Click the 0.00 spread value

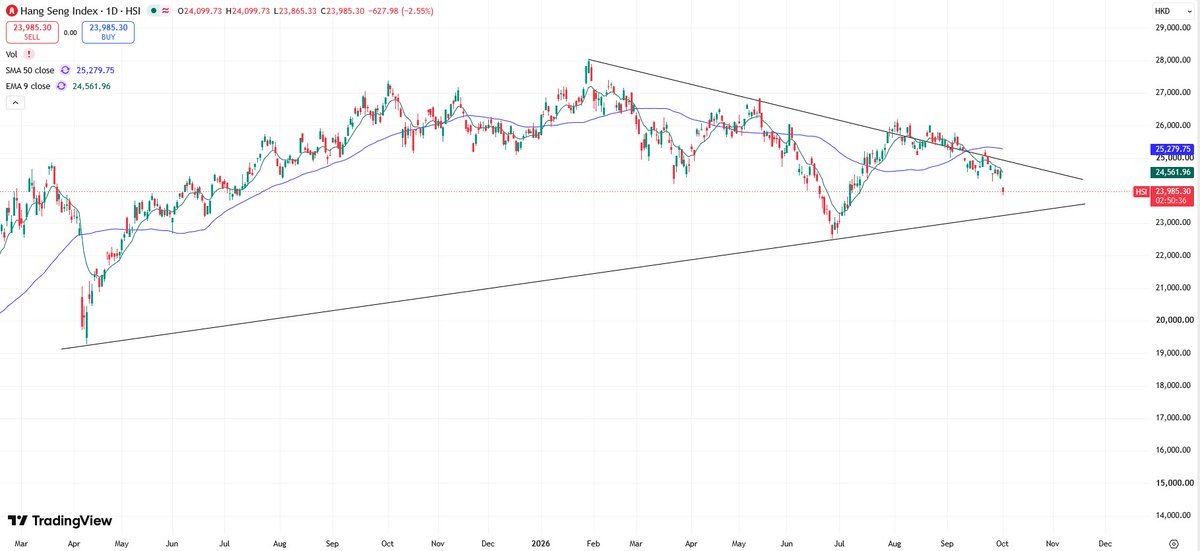click(70, 32)
